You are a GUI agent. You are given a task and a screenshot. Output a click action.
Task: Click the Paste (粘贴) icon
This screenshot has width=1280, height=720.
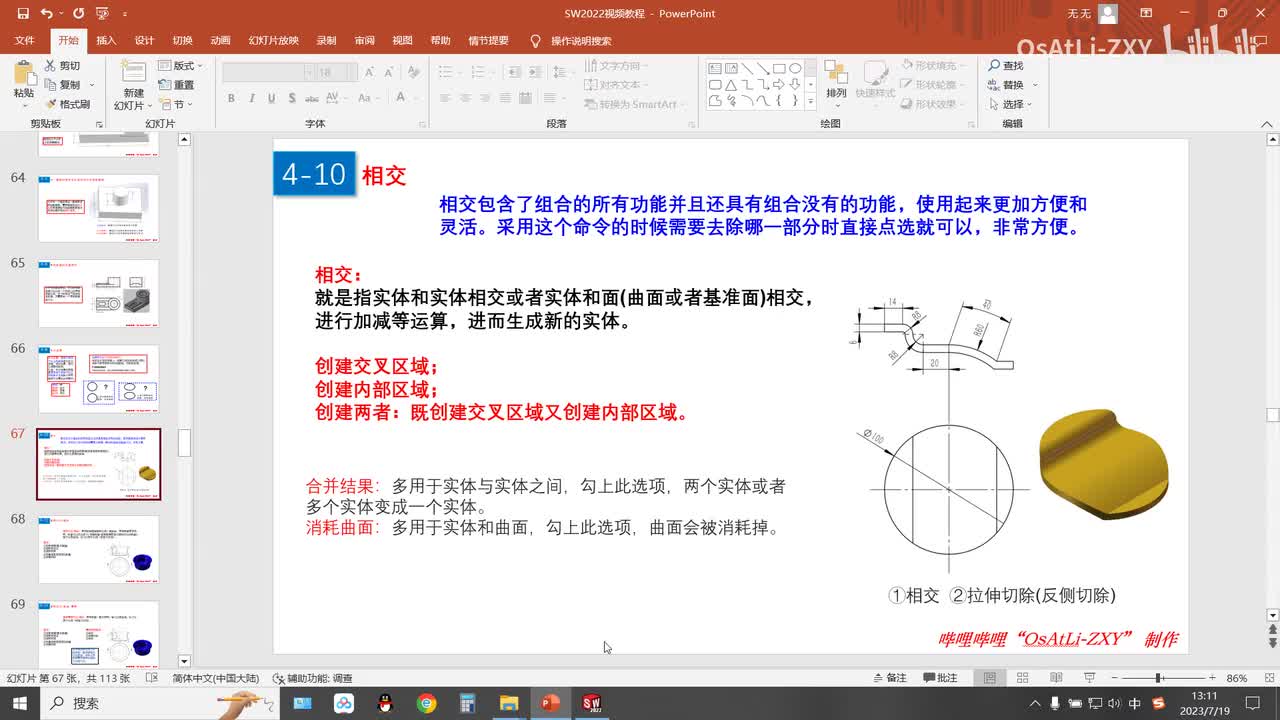tap(23, 73)
